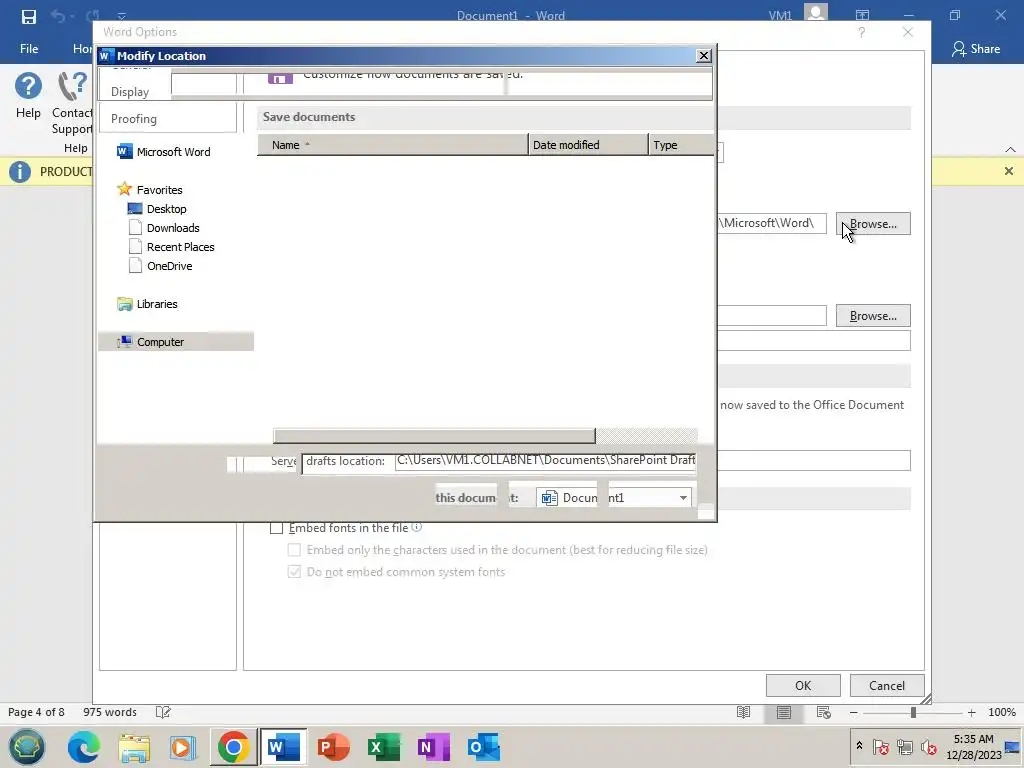Click the zoom out minus button
Screen dimensions: 1024x768
(854, 712)
